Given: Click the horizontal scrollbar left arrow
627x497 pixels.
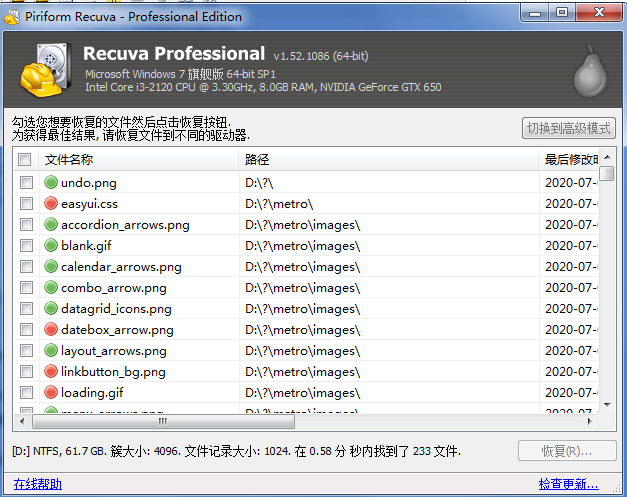Looking at the screenshot, I should pos(22,421).
